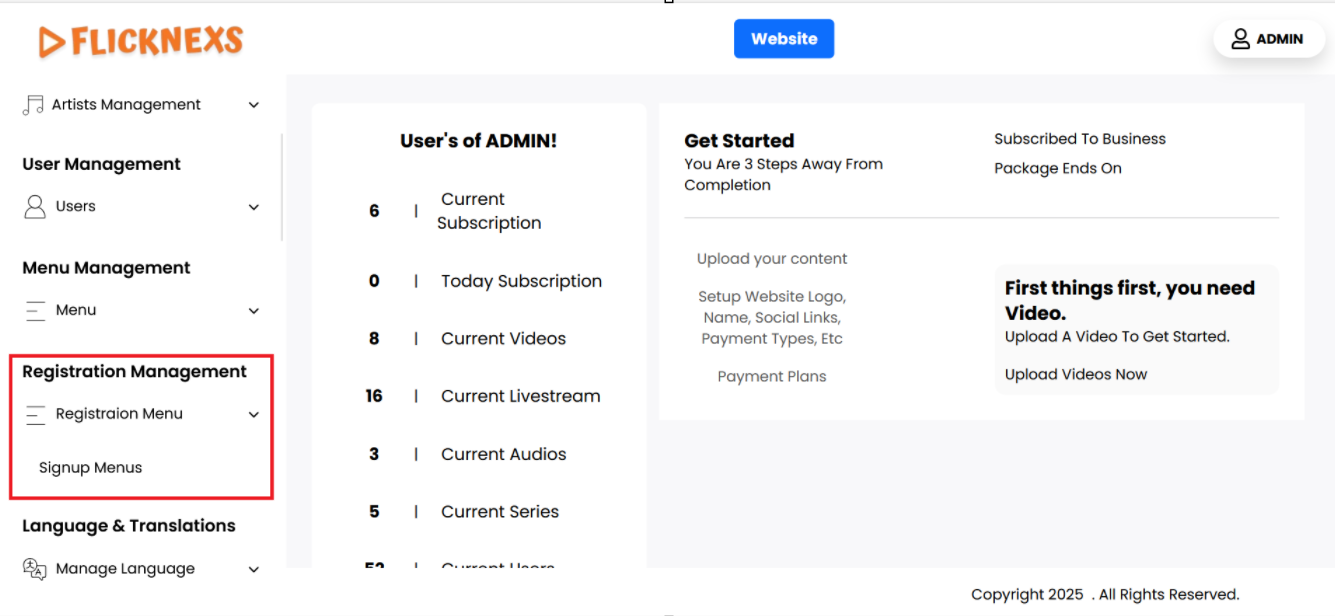Click the Manage Language translate icon
This screenshot has height=616, width=1335.
(35, 569)
